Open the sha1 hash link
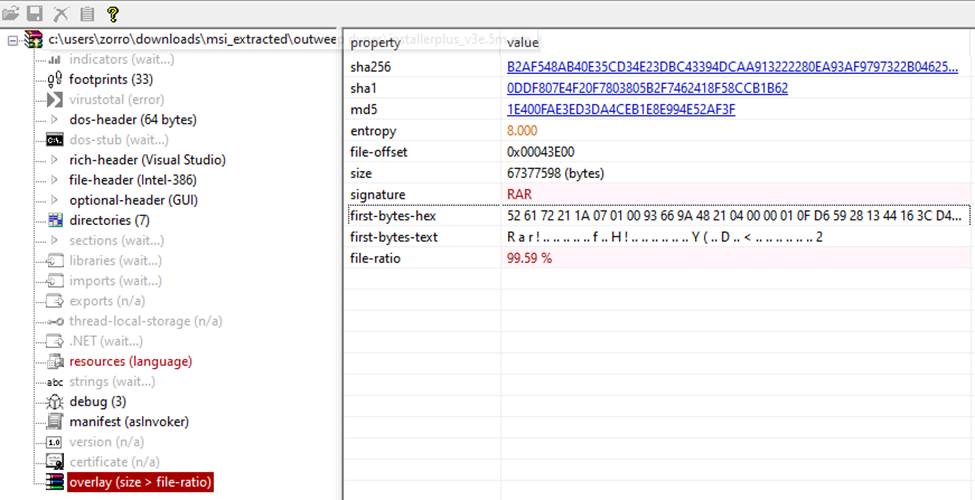 [x=647, y=89]
